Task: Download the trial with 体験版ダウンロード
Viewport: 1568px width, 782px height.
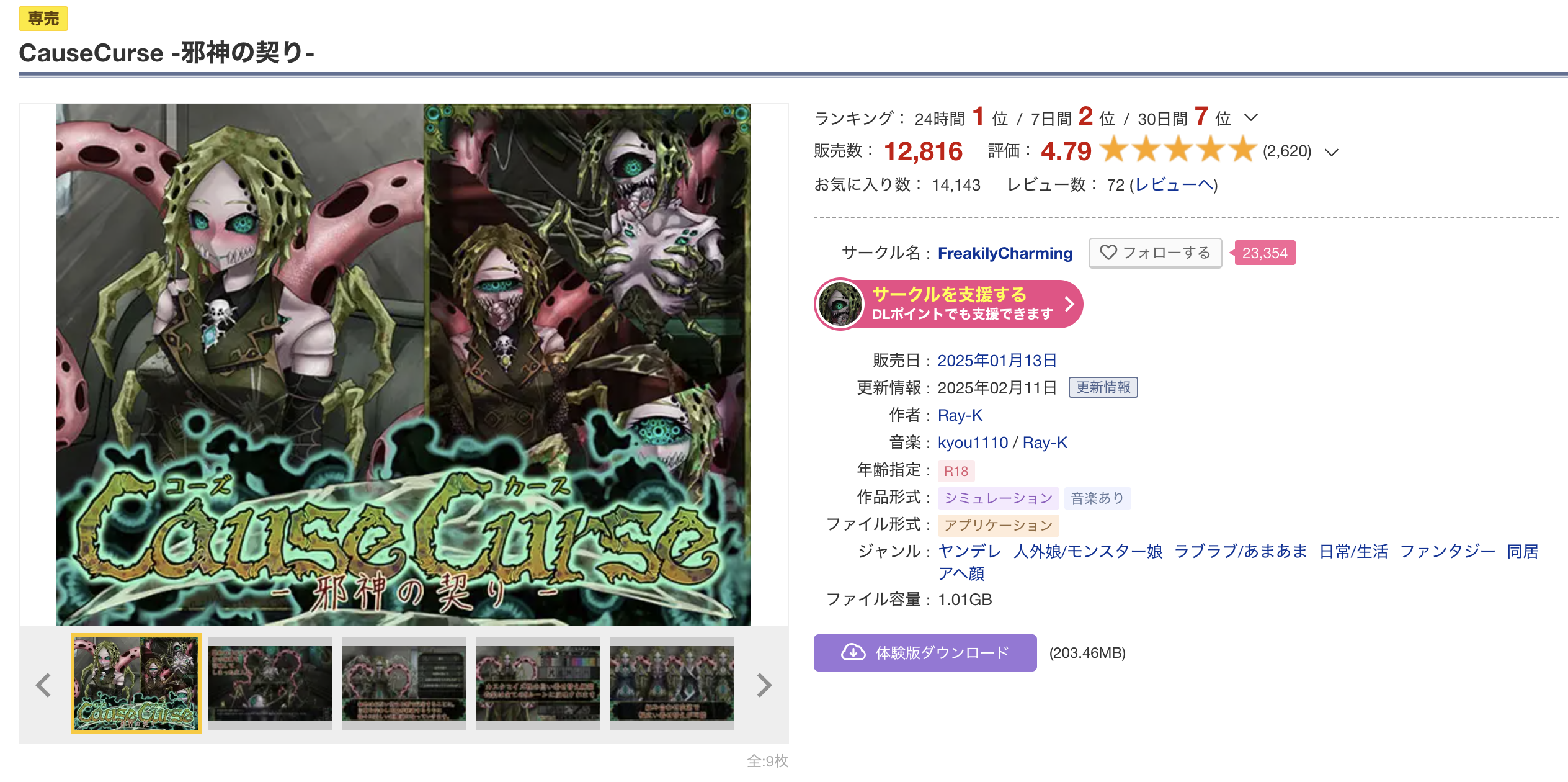Action: 925,652
